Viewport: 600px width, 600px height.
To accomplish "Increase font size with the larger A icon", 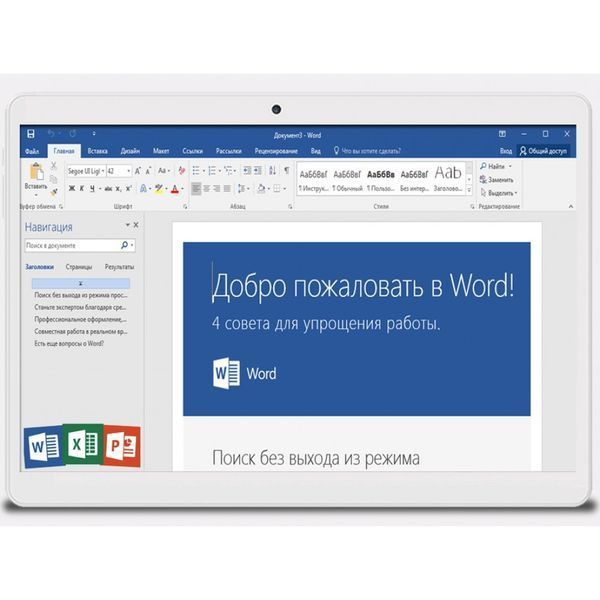I will click(138, 171).
